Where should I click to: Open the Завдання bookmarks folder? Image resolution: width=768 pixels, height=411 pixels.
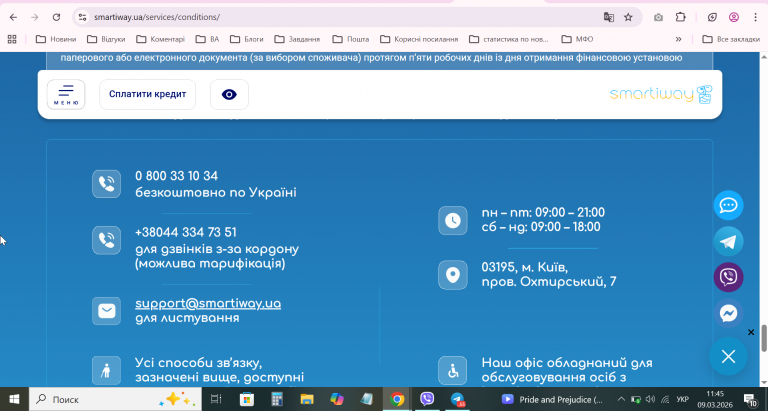297,39
